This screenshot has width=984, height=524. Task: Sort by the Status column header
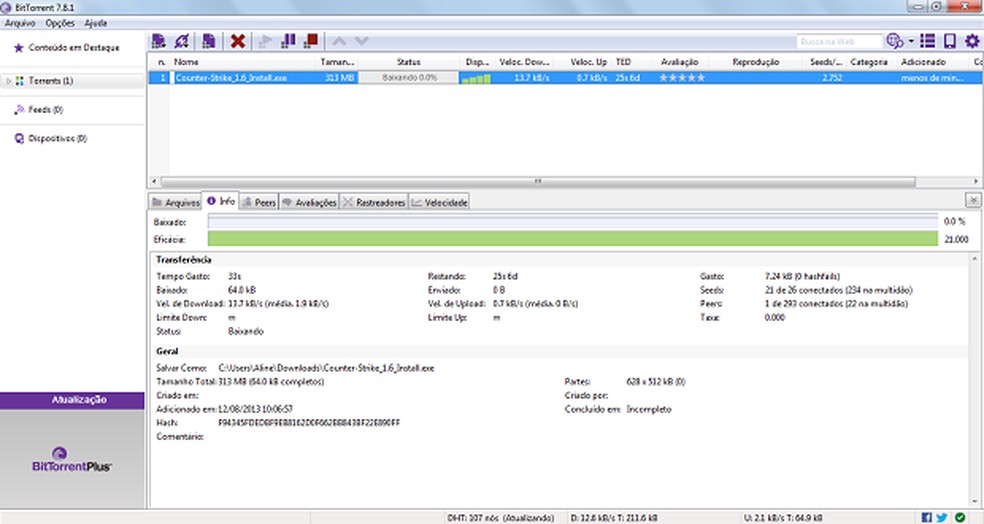pyautogui.click(x=409, y=62)
